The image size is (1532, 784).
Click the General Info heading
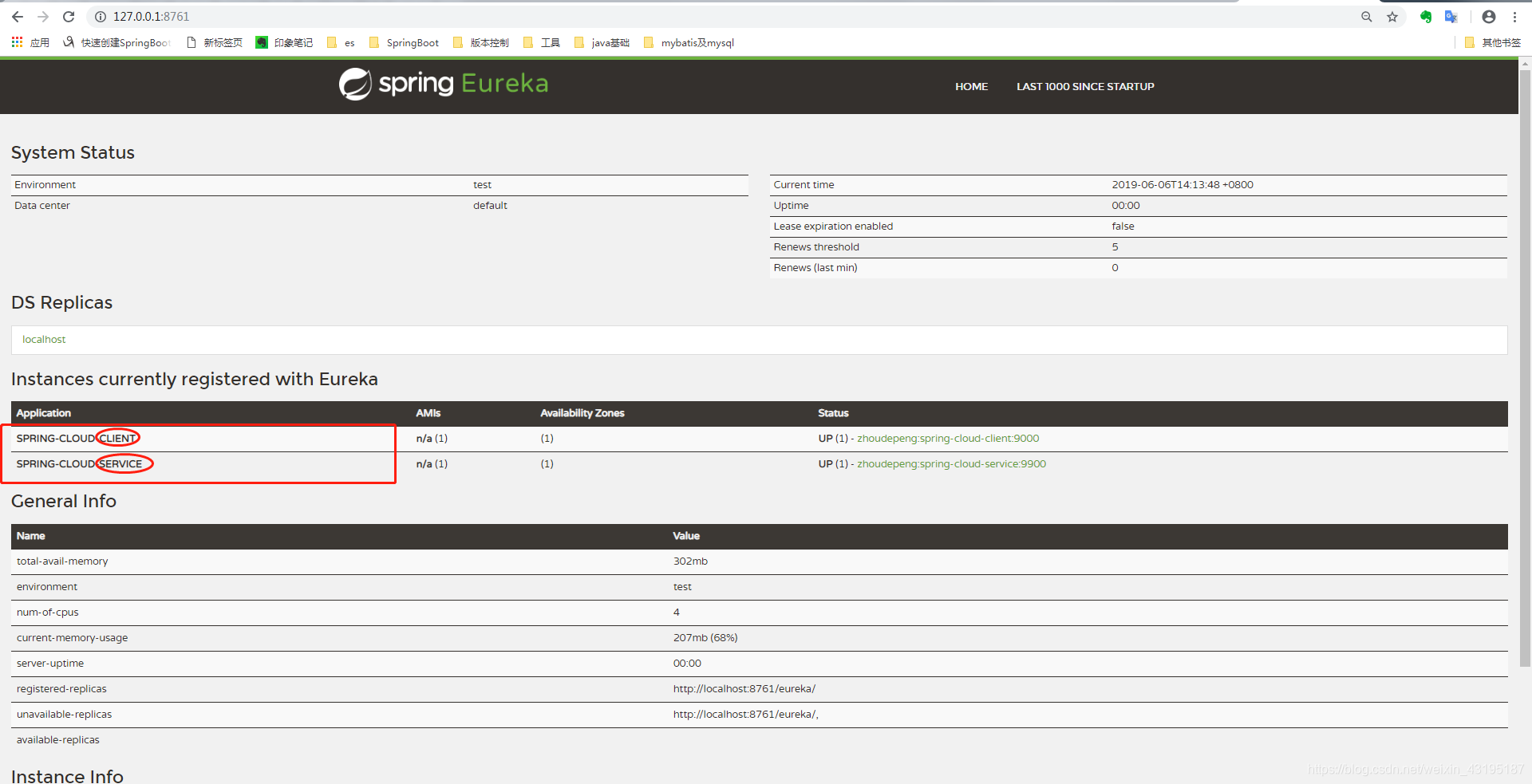point(64,501)
